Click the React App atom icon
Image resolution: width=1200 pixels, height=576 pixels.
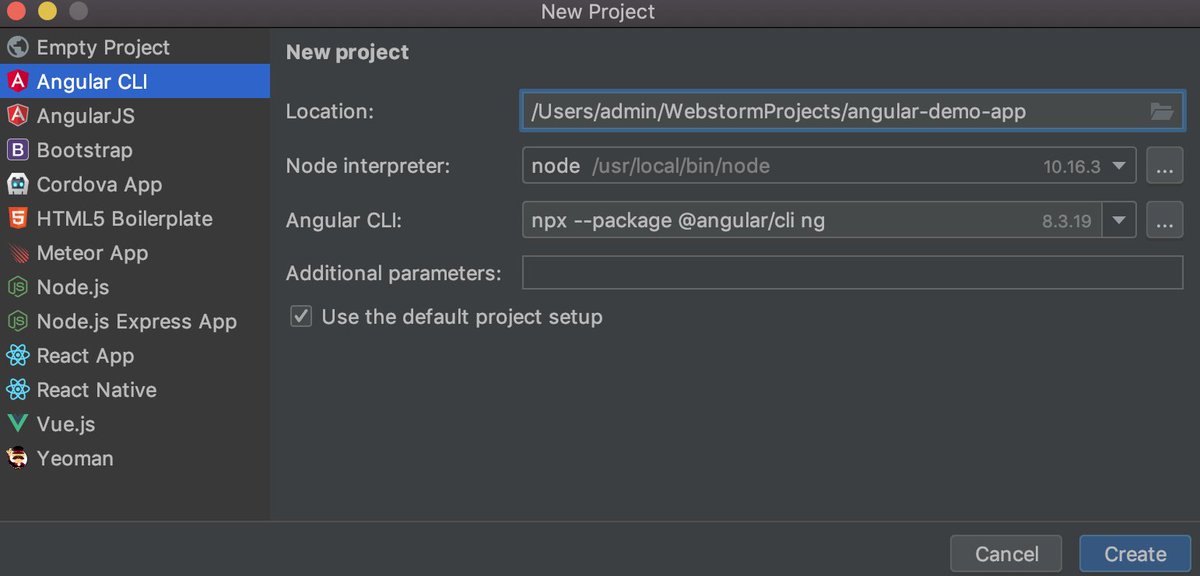pos(17,355)
